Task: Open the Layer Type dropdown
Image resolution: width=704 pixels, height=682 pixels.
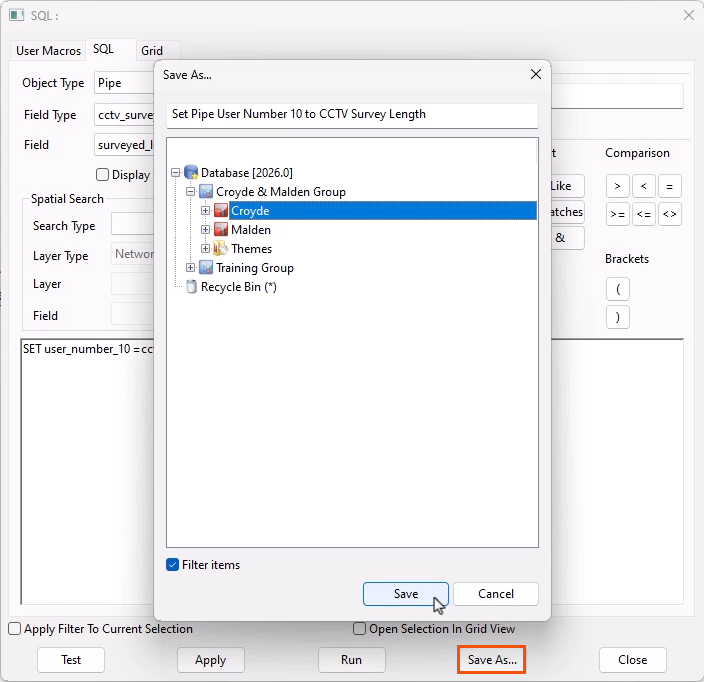Action: click(x=132, y=254)
